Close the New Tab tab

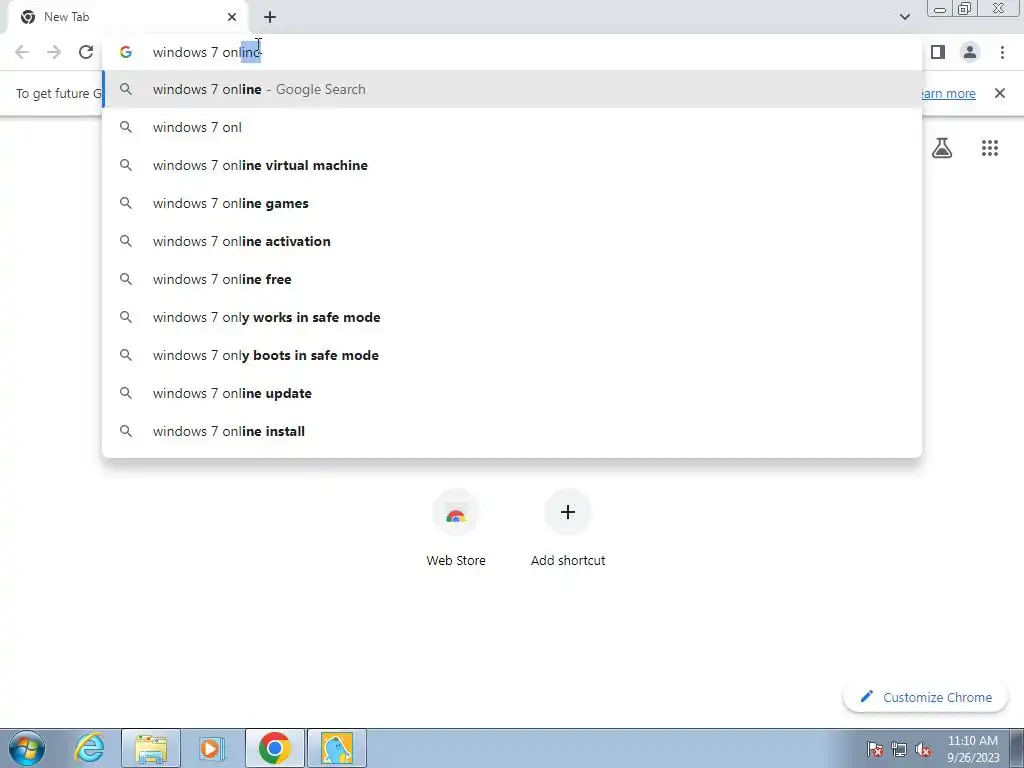(x=232, y=17)
